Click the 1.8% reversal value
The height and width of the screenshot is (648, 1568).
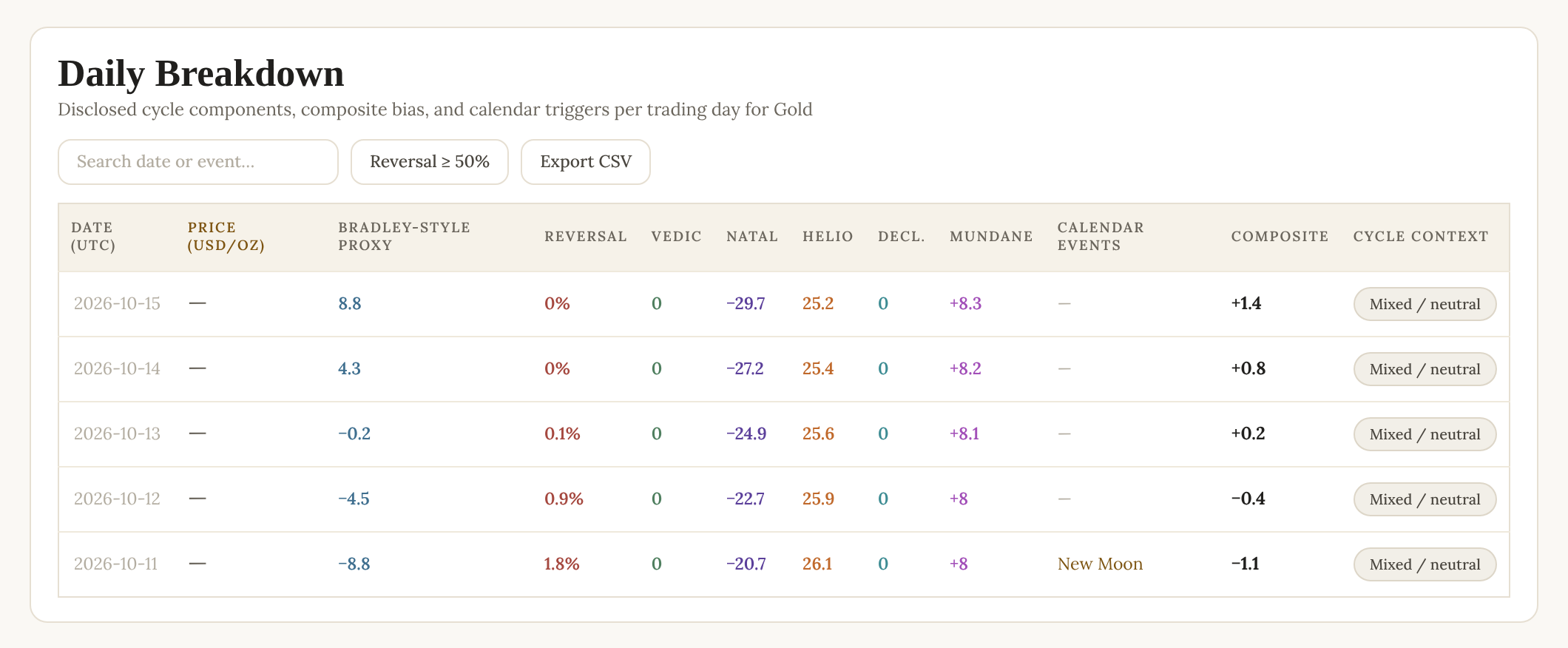click(x=562, y=564)
